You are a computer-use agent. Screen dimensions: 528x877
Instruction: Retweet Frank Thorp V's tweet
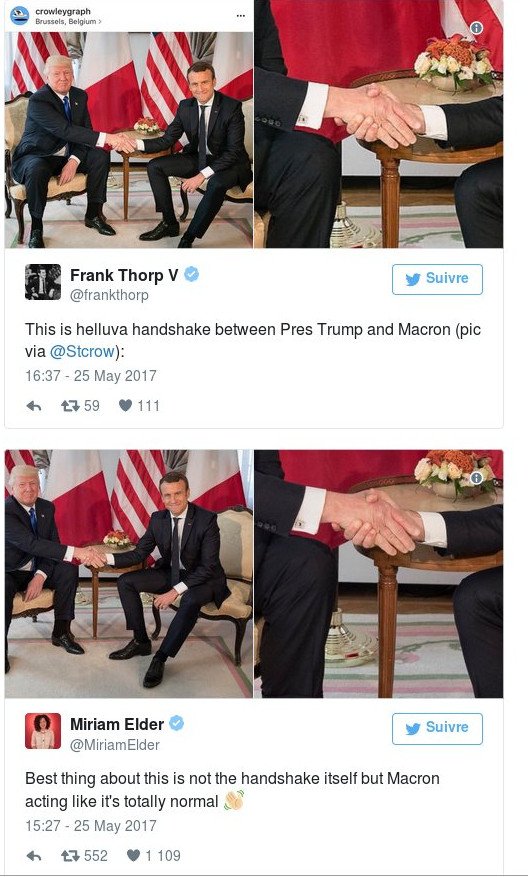click(70, 406)
